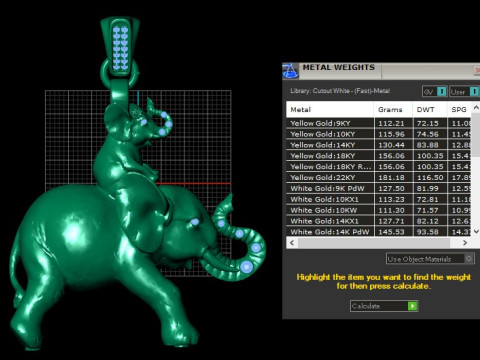
Task: Select the White Gold:14K PdW row
Action: pyautogui.click(x=379, y=232)
